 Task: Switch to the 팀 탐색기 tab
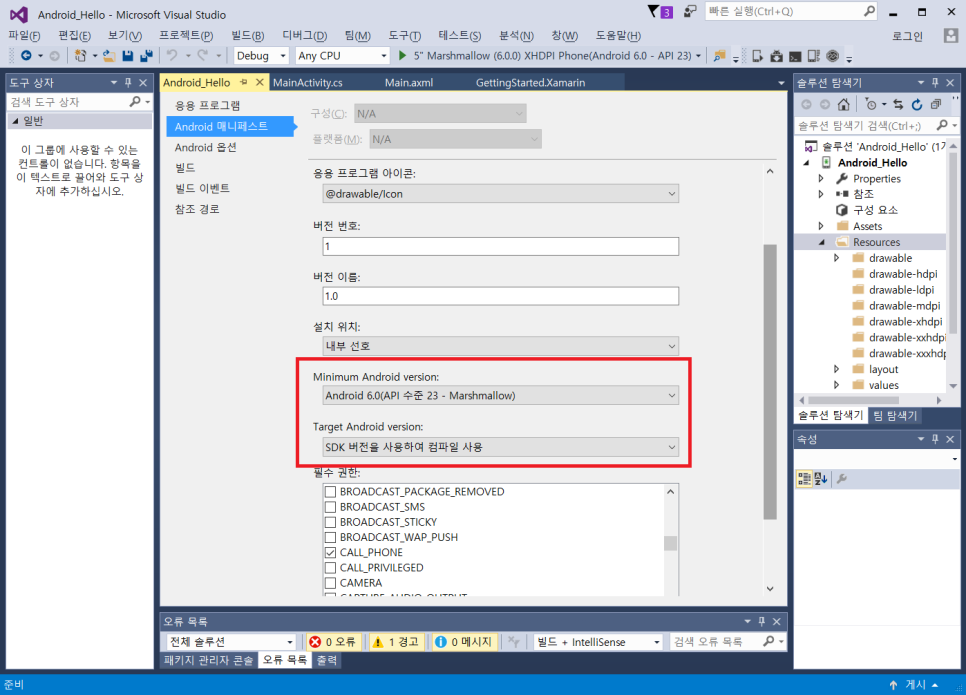point(895,416)
